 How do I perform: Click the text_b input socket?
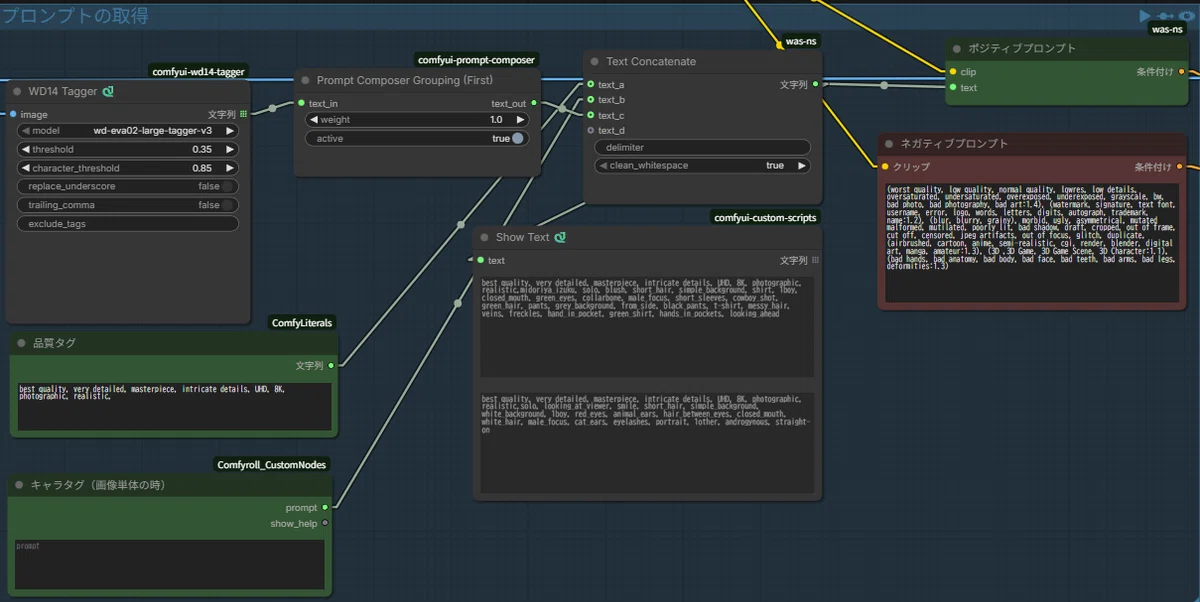[x=590, y=100]
